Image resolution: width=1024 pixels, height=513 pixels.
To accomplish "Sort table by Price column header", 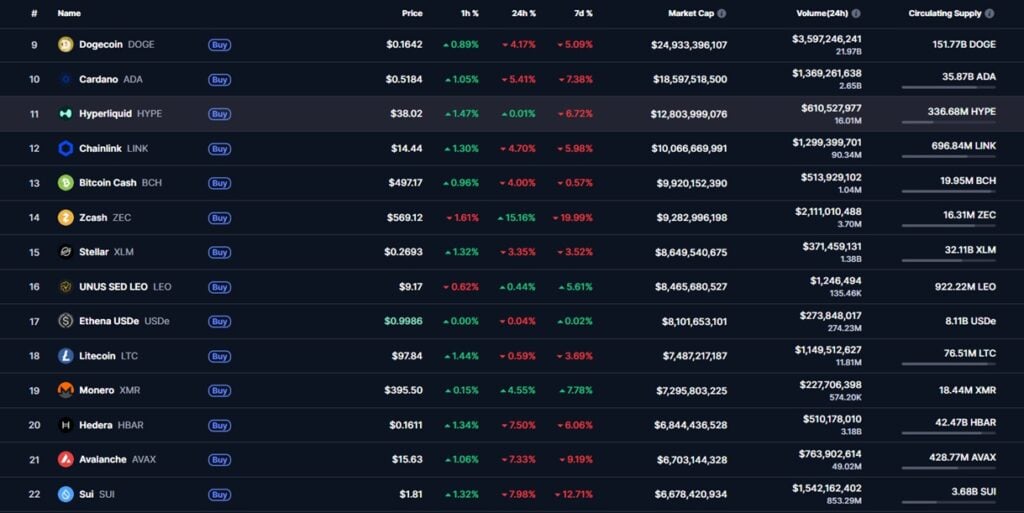I will point(412,14).
